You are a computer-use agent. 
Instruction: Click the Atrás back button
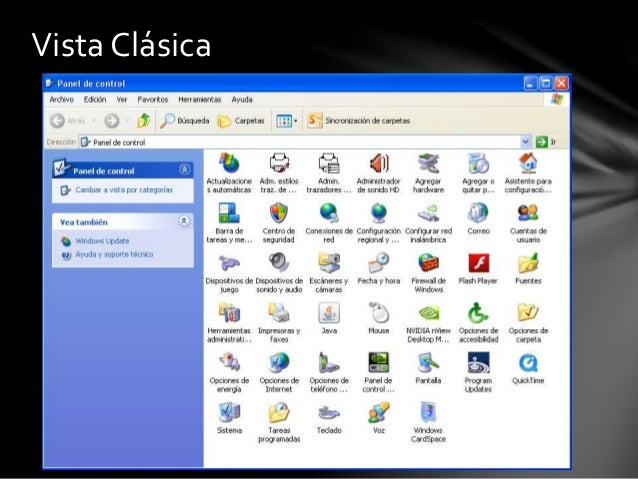click(x=68, y=120)
